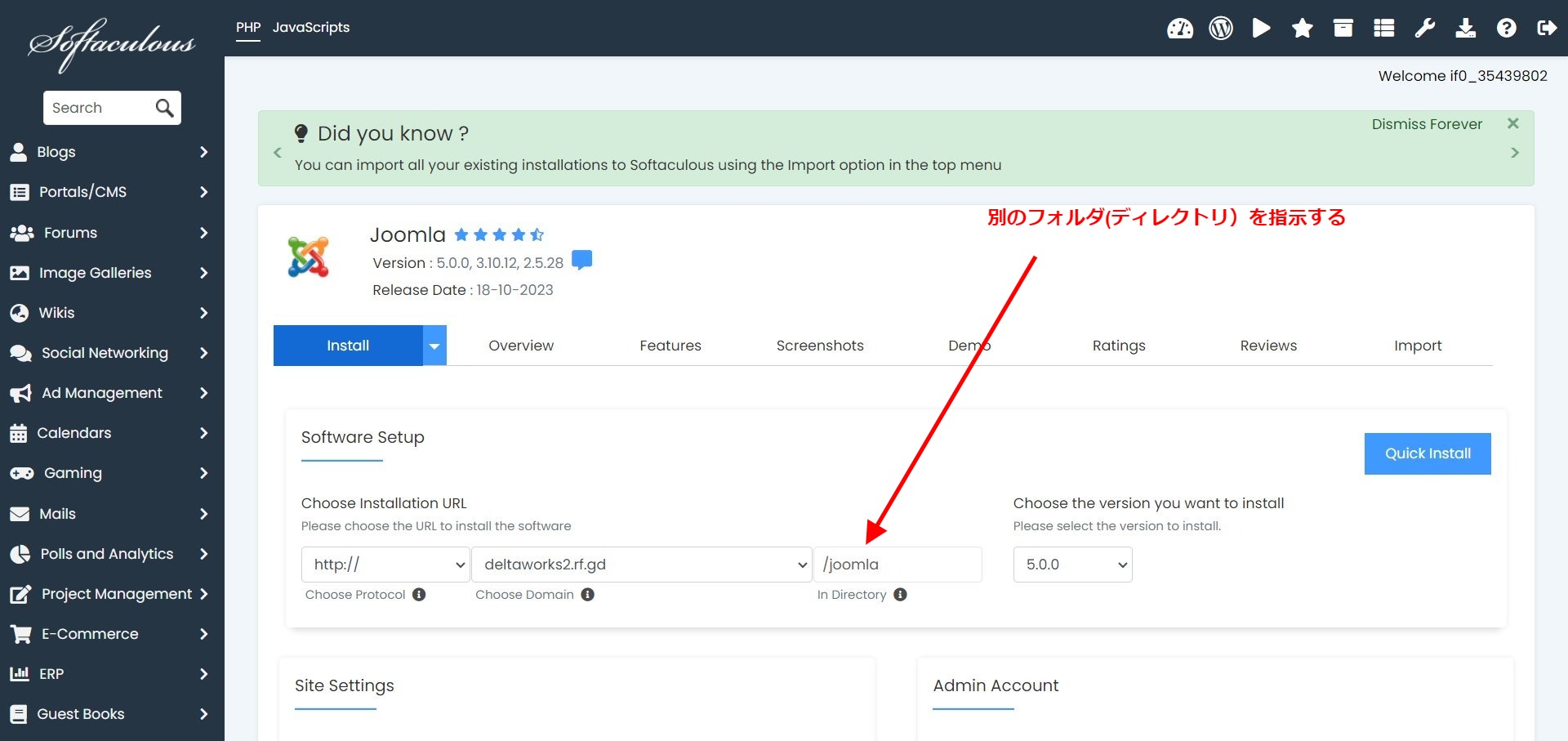This screenshot has height=741, width=1568.
Task: Open the Choose Protocol dropdown
Action: pyautogui.click(x=385, y=565)
